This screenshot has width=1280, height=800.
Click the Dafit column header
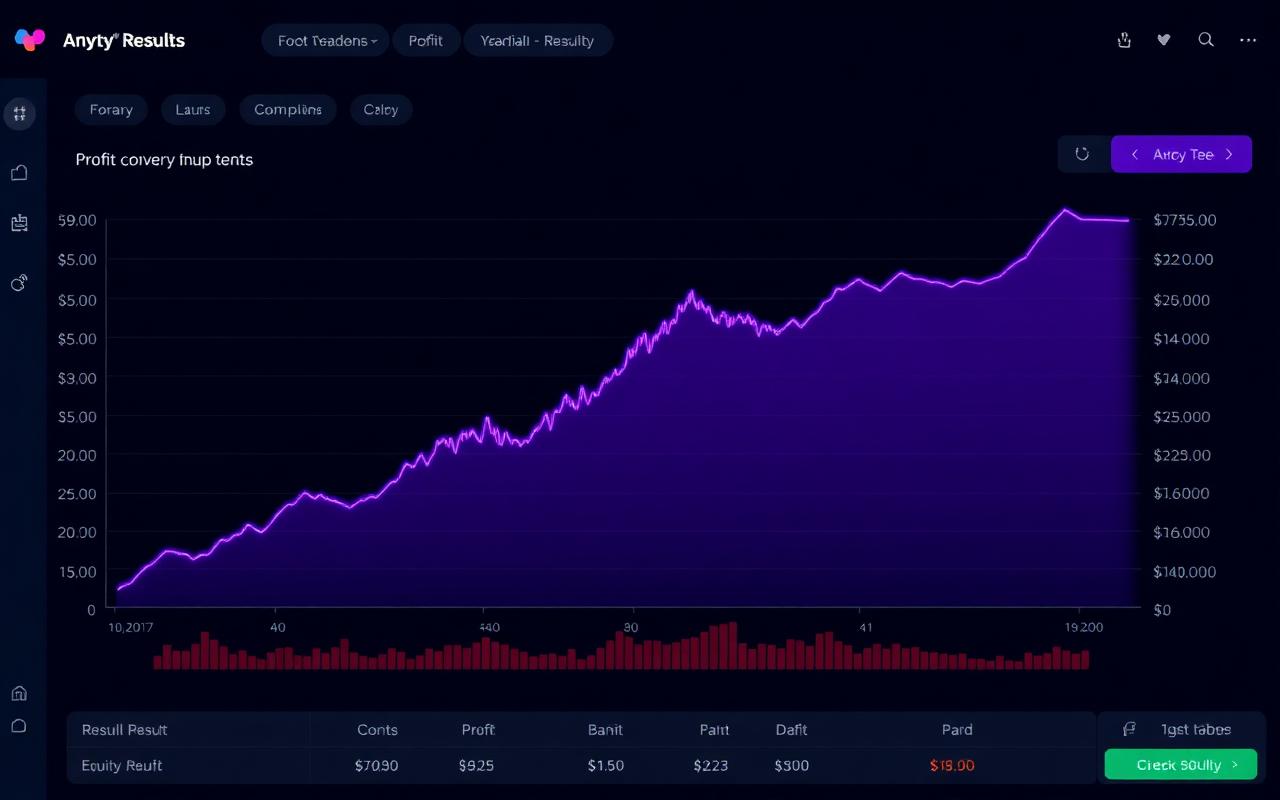coord(791,730)
